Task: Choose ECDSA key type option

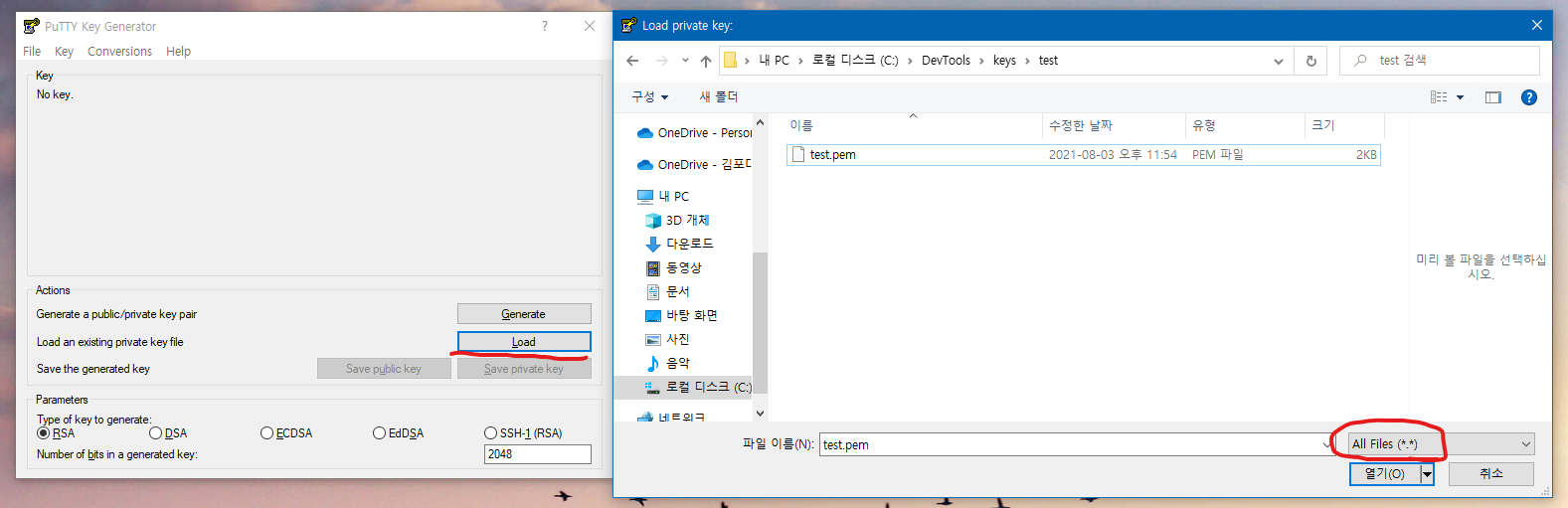Action: click(267, 433)
